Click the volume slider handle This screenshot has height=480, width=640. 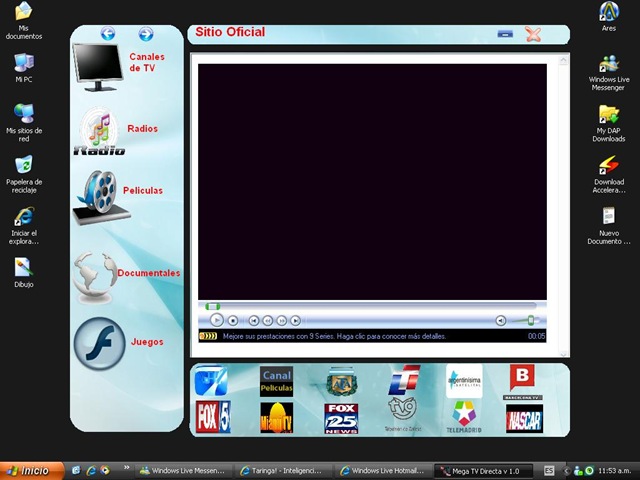pos(531,320)
